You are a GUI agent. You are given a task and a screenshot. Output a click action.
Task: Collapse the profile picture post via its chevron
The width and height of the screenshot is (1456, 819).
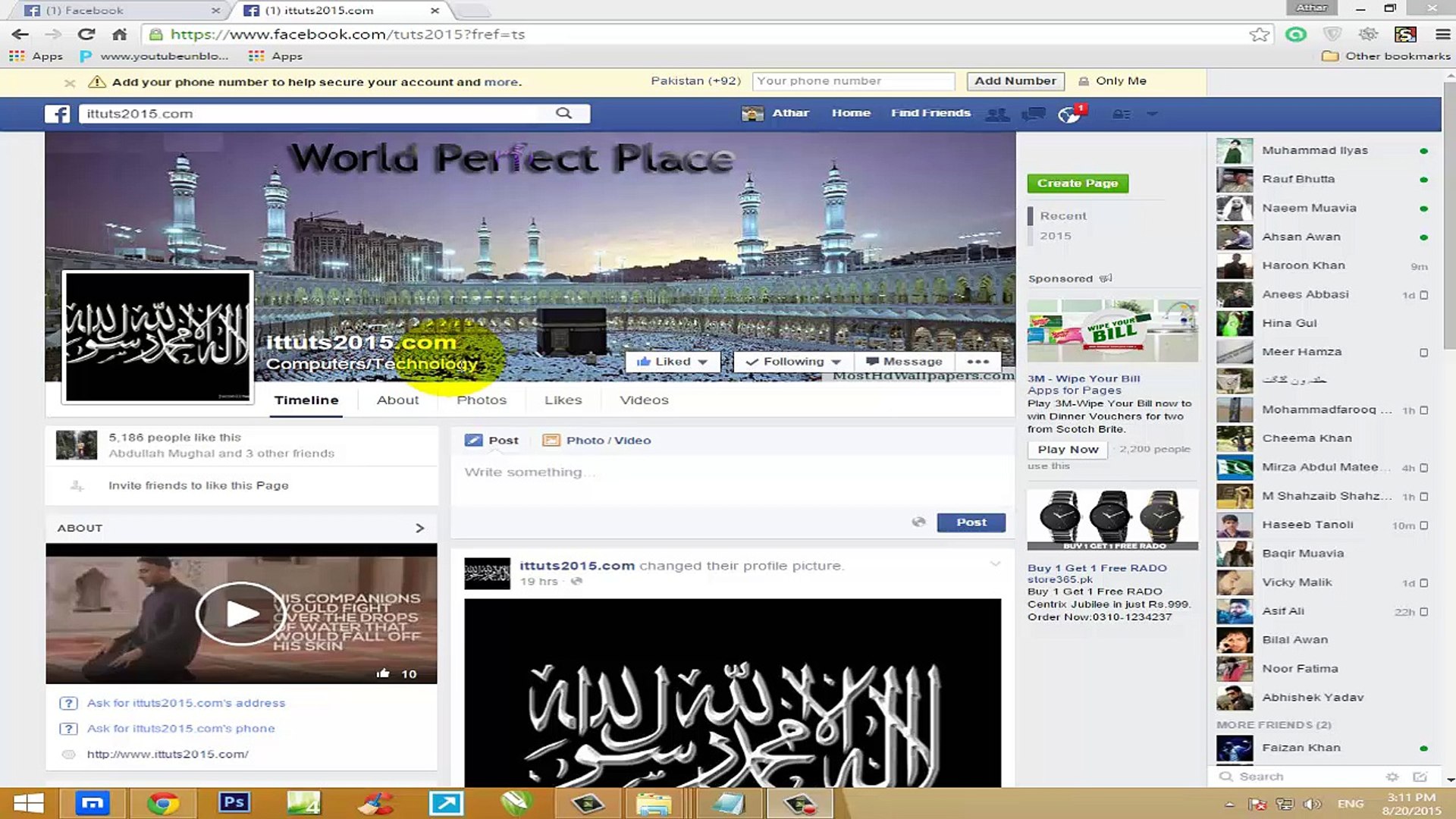click(994, 564)
